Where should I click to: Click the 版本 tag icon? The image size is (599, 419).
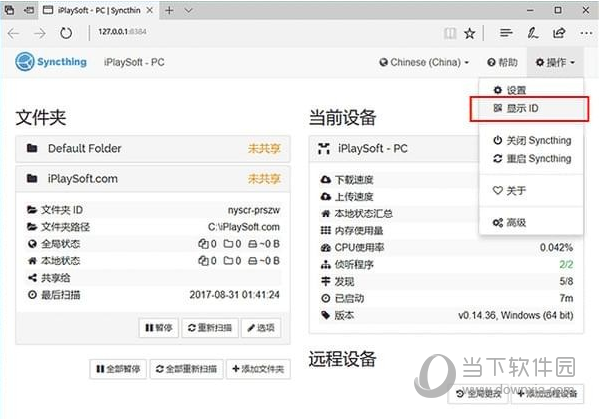pyautogui.click(x=325, y=315)
